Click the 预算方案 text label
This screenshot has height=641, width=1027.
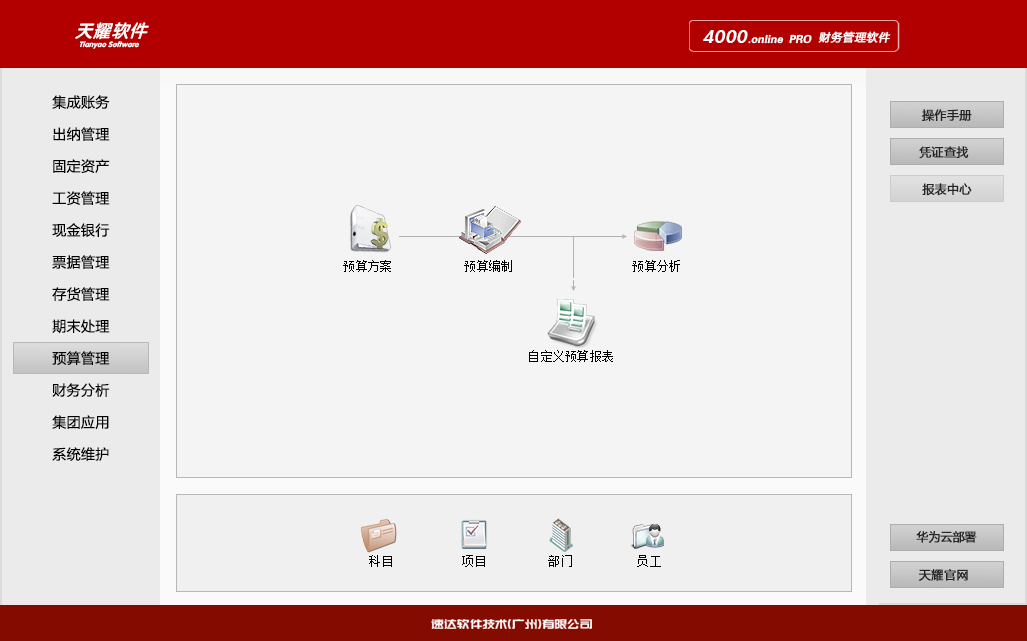[x=367, y=266]
